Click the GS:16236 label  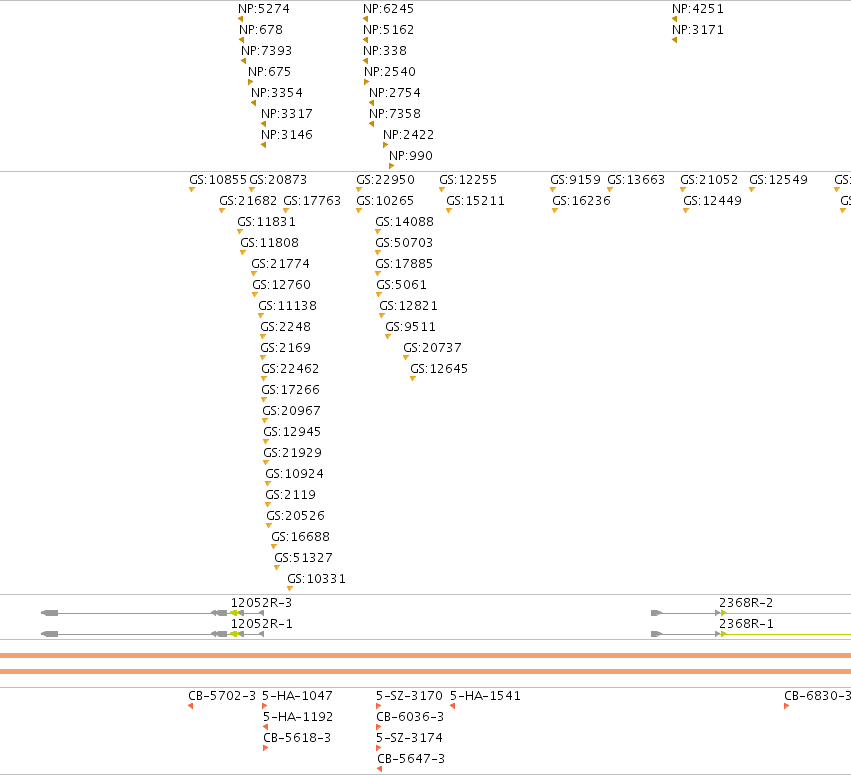click(x=581, y=201)
